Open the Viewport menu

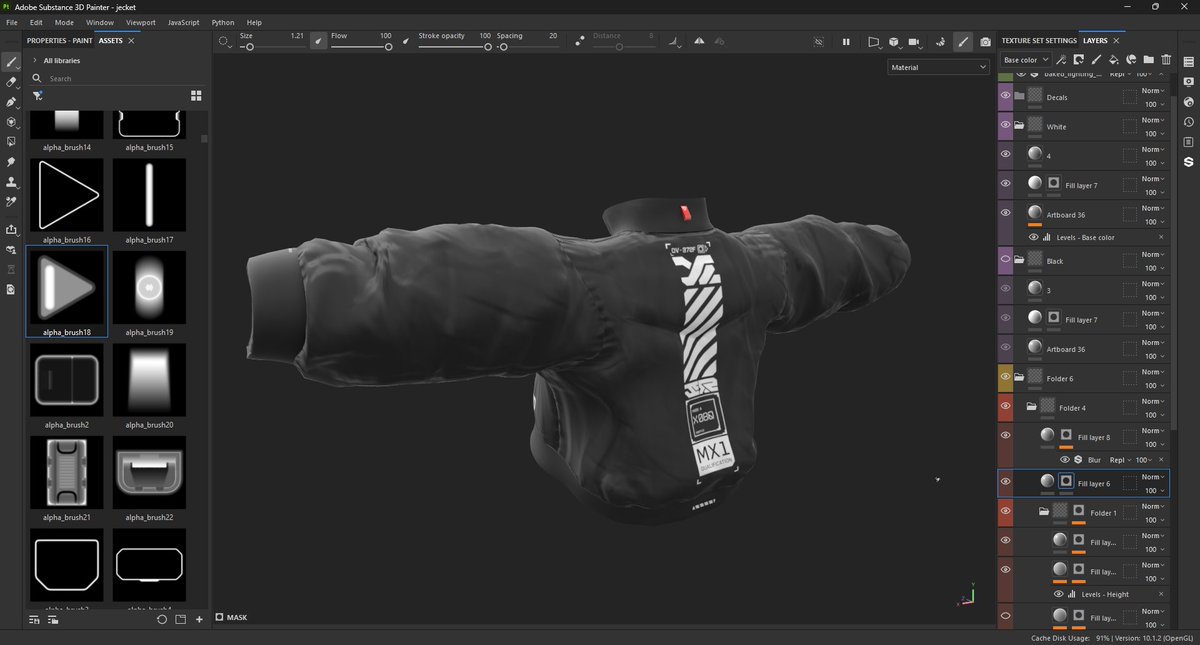pos(140,22)
